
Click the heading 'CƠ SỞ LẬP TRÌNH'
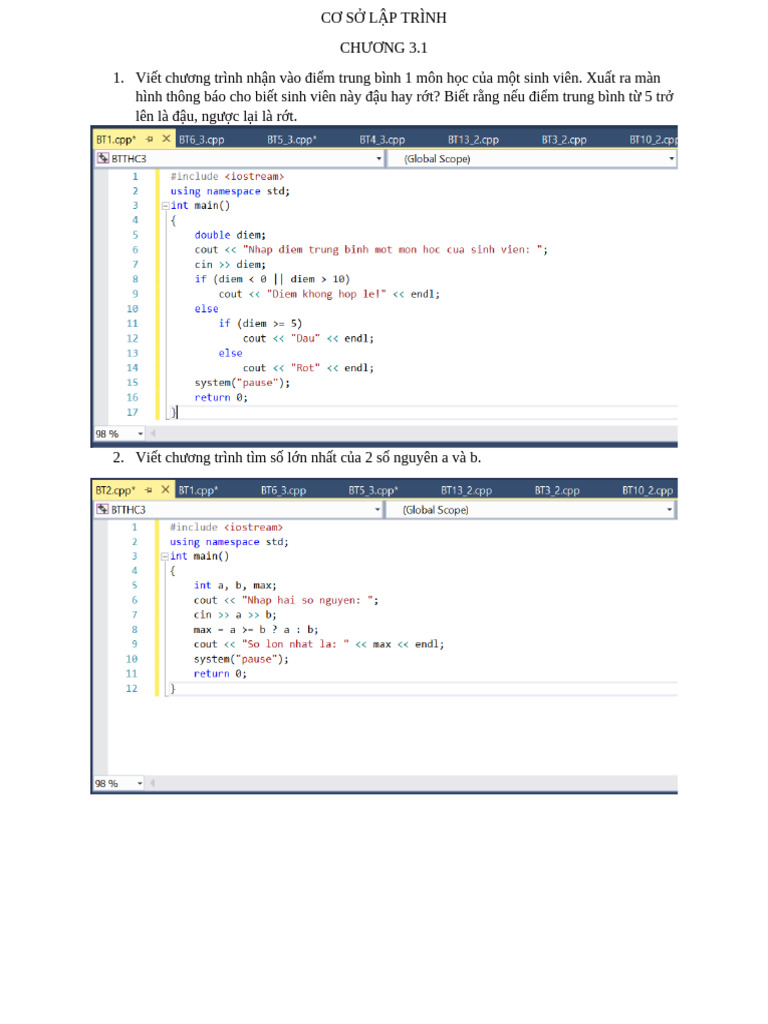click(x=383, y=18)
